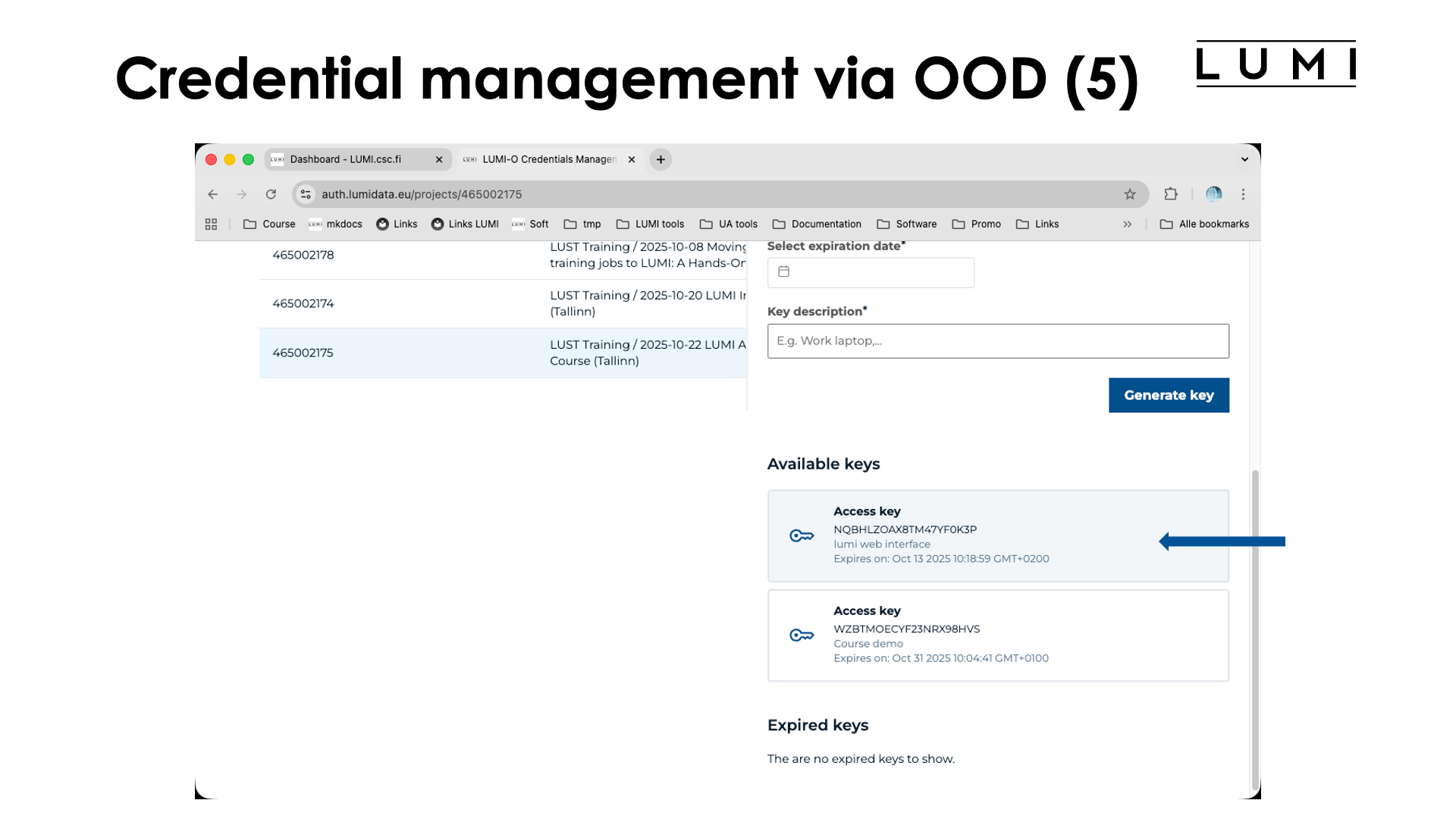The image size is (1456, 819).
Task: Click the key icon next to NQBHLZOAX8TM47YF0K3P
Action: pos(802,535)
